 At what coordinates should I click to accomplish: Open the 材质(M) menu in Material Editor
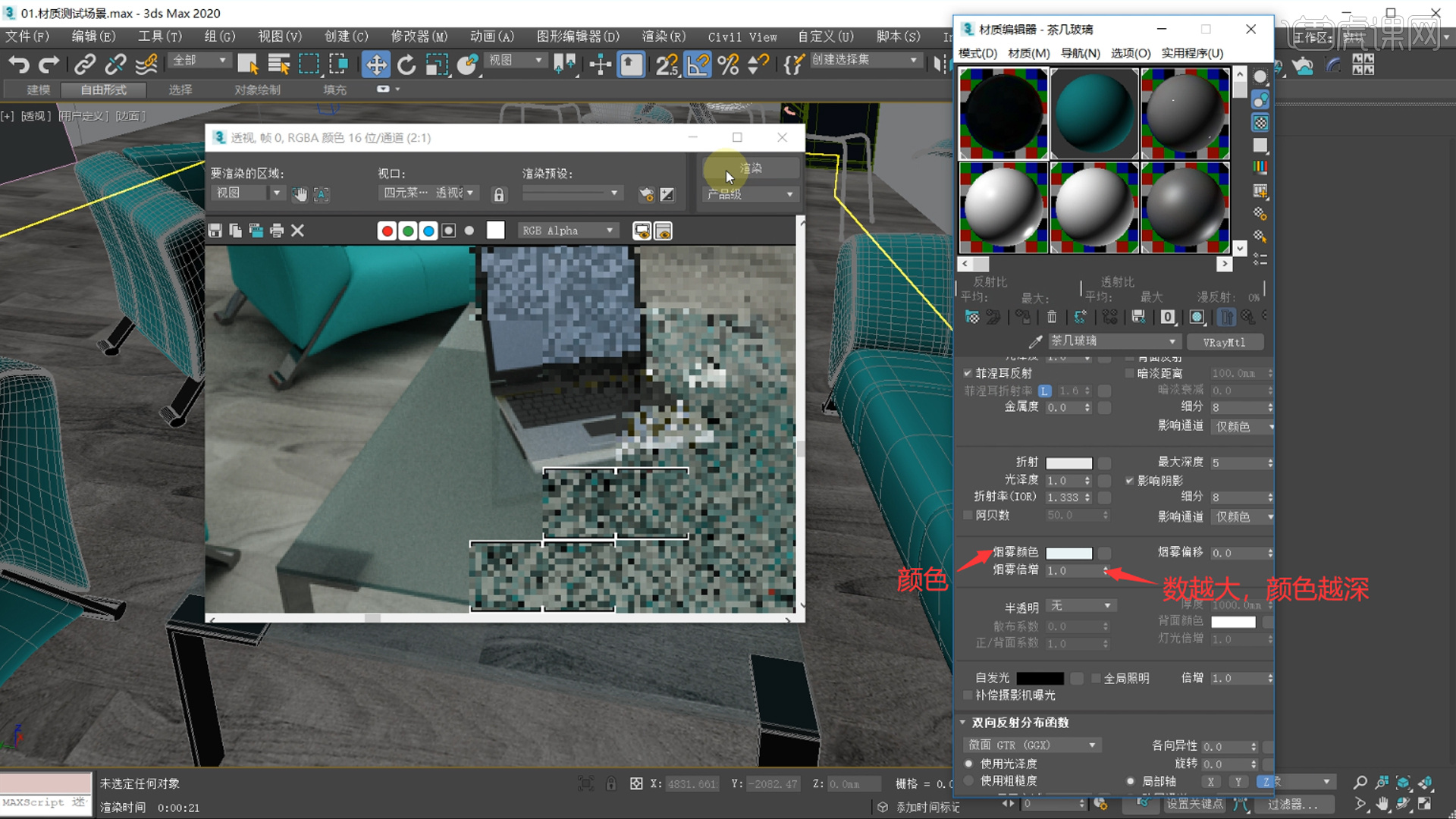coord(1028,53)
